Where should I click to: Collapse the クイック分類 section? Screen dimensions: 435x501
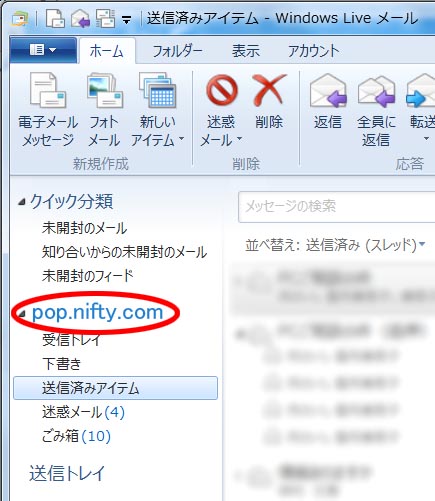click(x=22, y=202)
